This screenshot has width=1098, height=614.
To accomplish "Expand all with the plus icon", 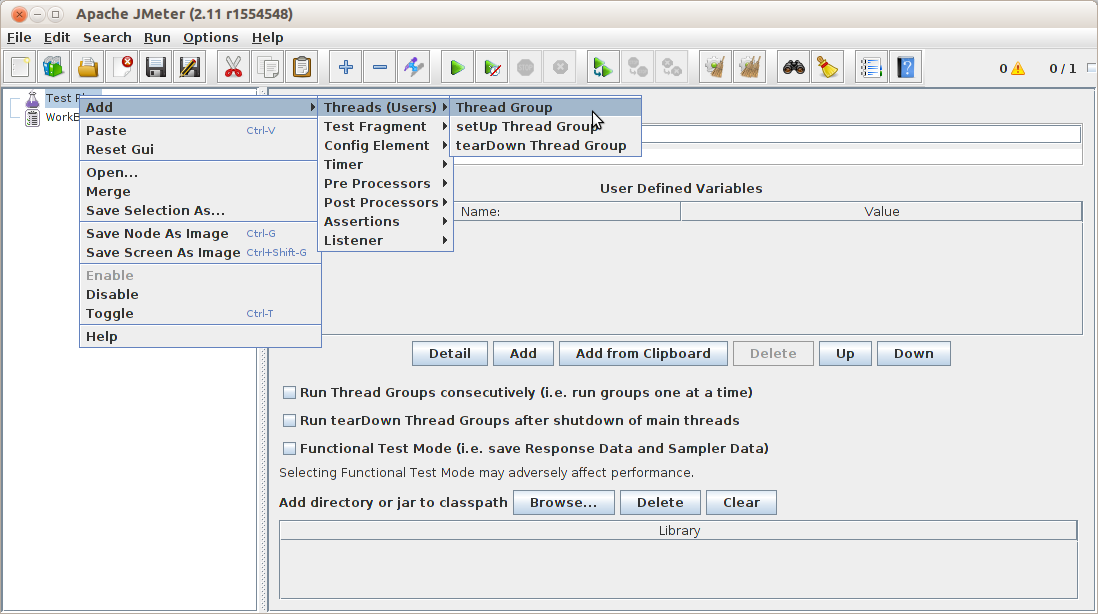I will pos(345,67).
